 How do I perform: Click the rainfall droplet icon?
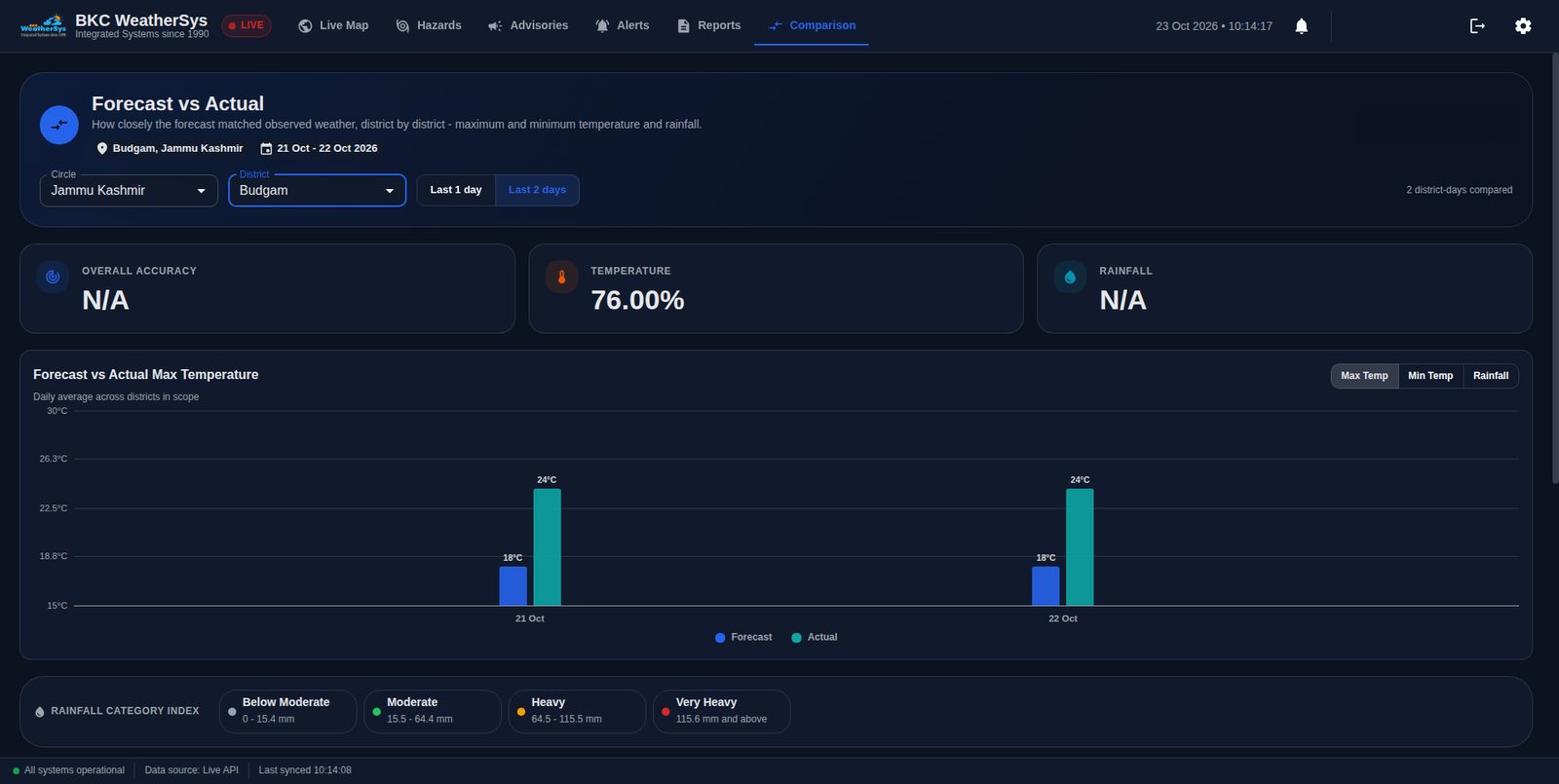(x=1070, y=278)
